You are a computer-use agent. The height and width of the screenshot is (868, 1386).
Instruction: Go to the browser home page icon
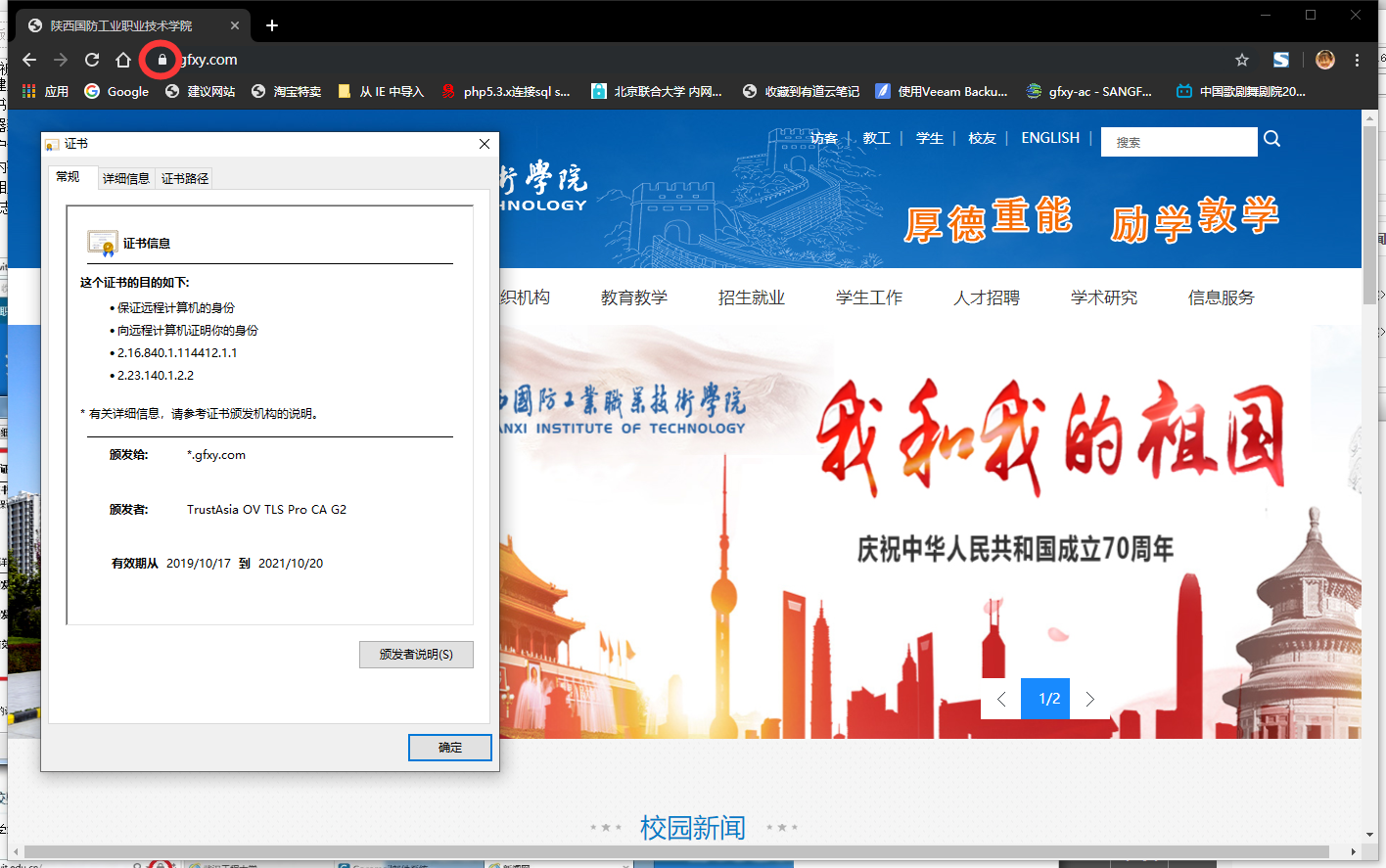(123, 60)
